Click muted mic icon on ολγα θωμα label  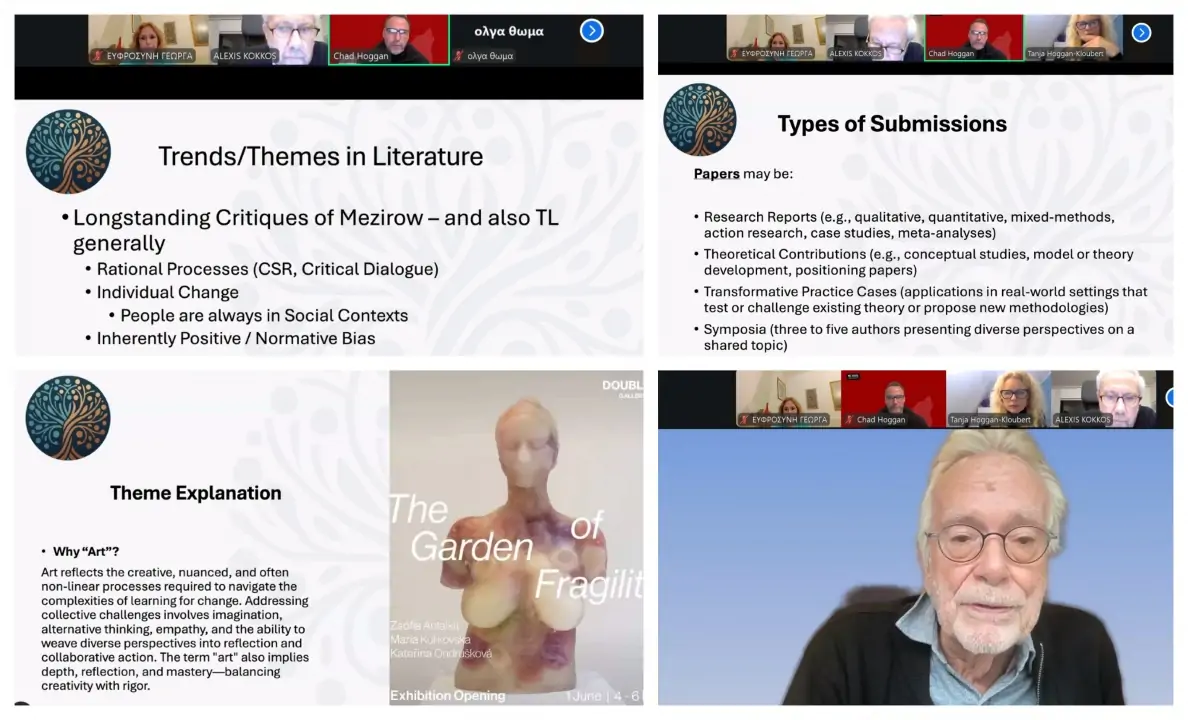pyautogui.click(x=459, y=56)
